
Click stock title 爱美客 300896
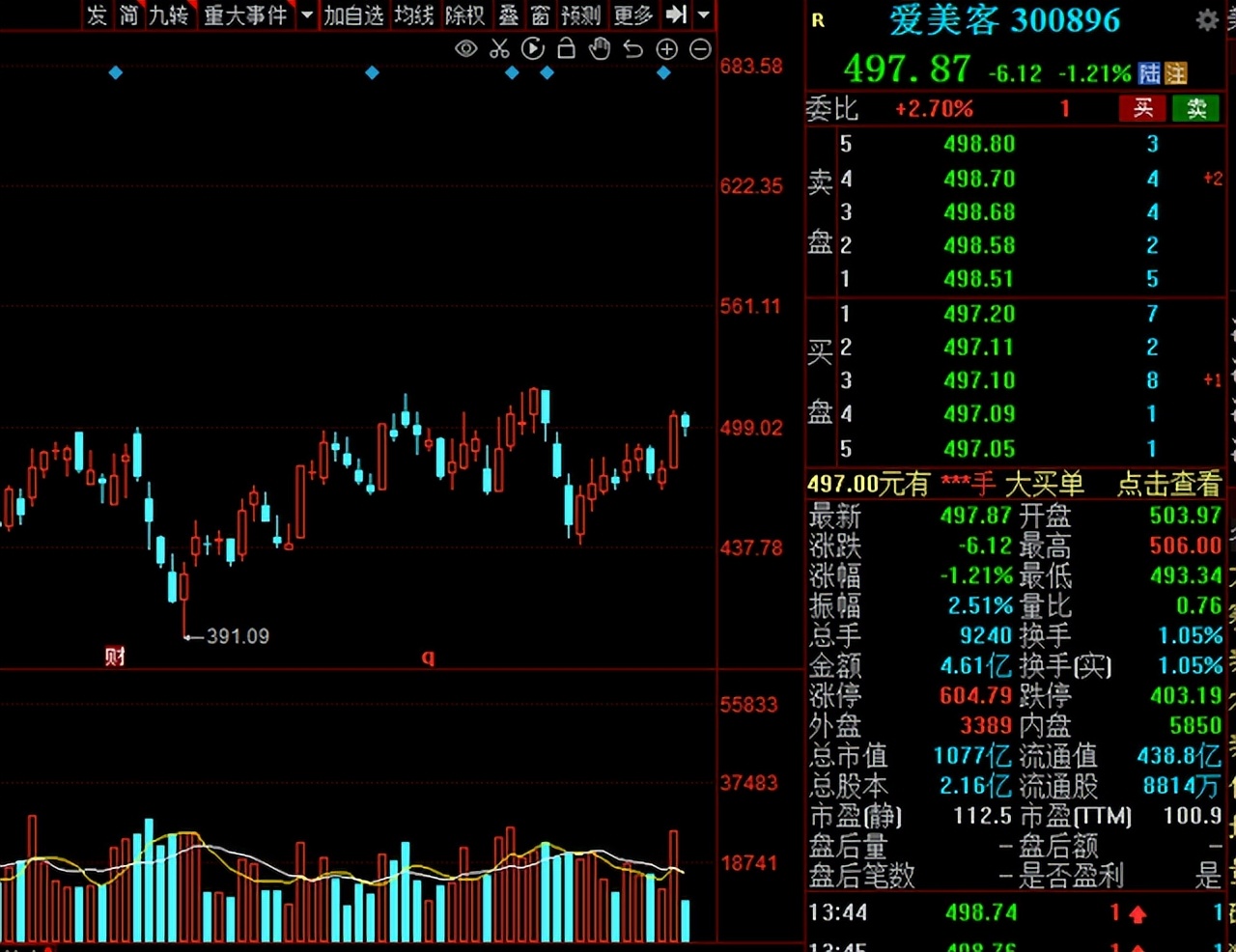(x=1004, y=20)
